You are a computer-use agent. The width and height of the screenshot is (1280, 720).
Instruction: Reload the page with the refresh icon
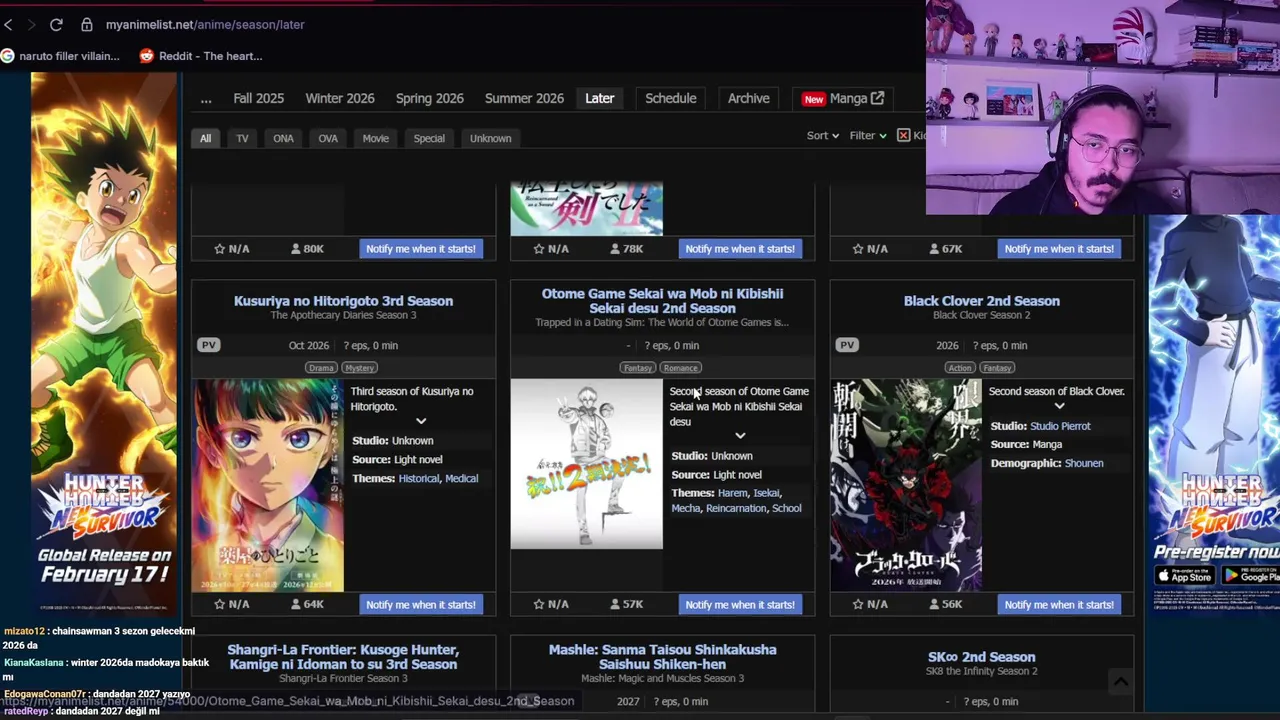pos(56,24)
